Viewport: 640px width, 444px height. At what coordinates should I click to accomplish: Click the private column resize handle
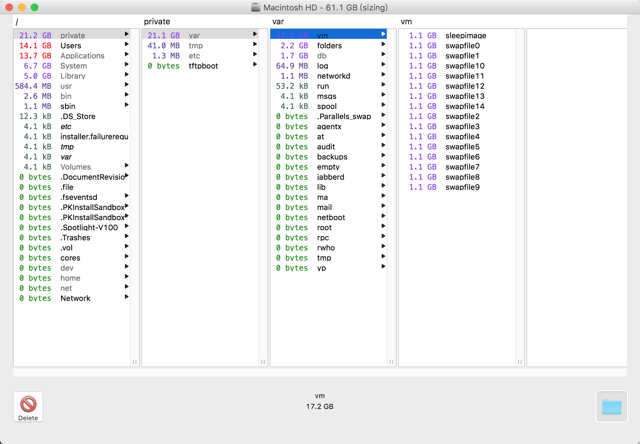(x=263, y=362)
